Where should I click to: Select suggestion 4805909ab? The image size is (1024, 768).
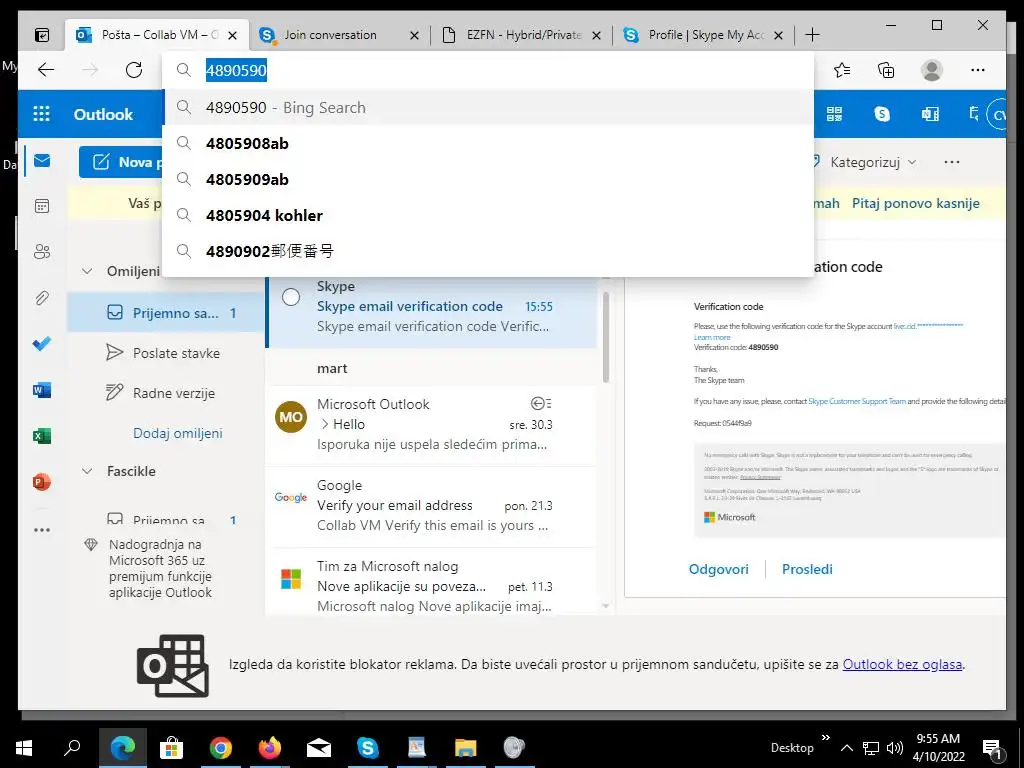pos(489,180)
